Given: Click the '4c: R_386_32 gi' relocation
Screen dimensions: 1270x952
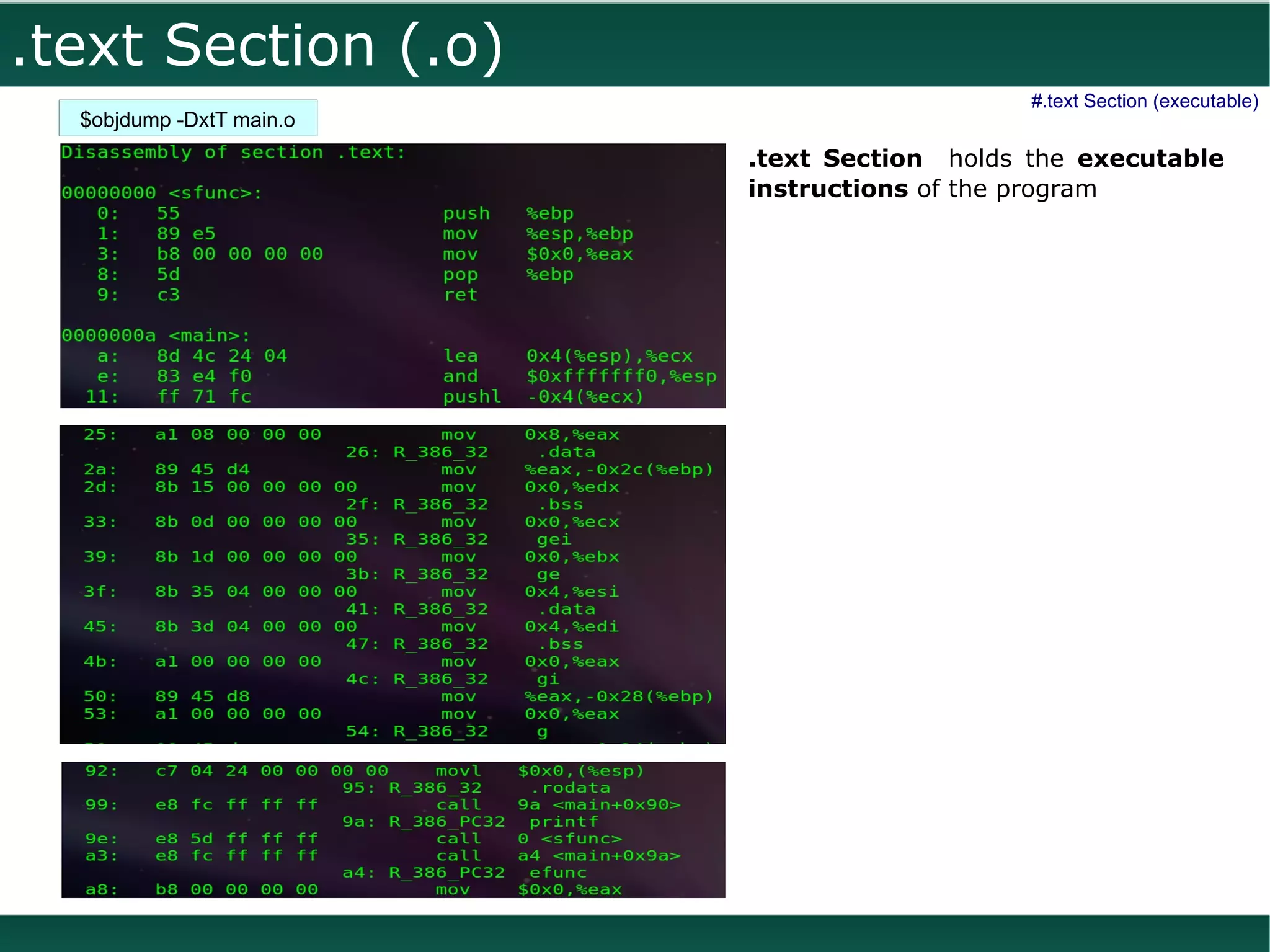Looking at the screenshot, I should [x=453, y=679].
